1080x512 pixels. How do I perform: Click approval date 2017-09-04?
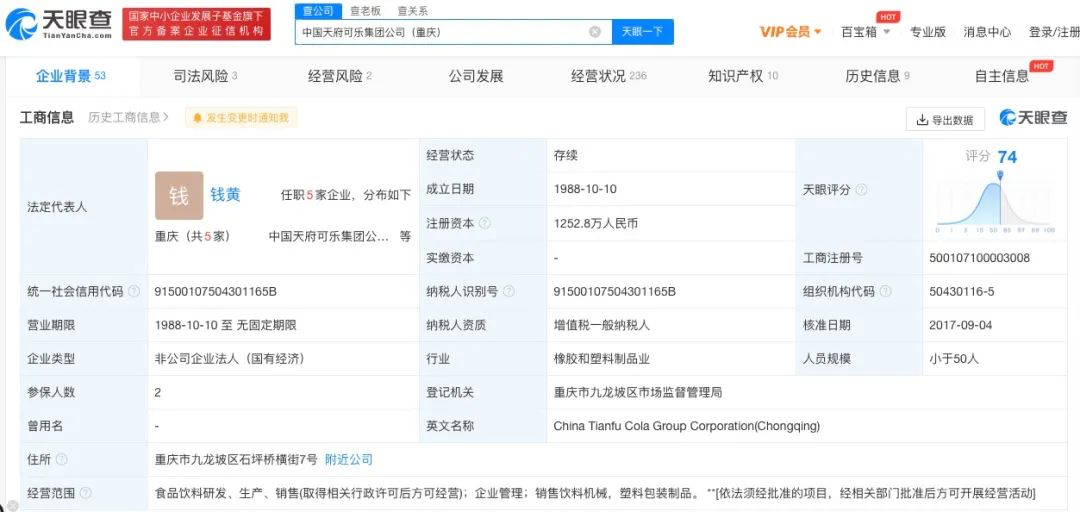tap(961, 325)
